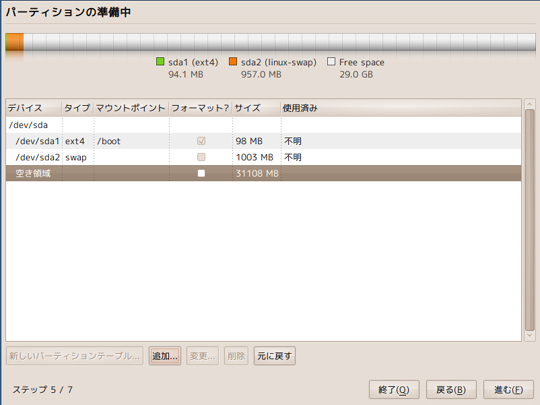540x405 pixels.
Task: Click the scrollbar up arrow
Action: click(x=530, y=104)
